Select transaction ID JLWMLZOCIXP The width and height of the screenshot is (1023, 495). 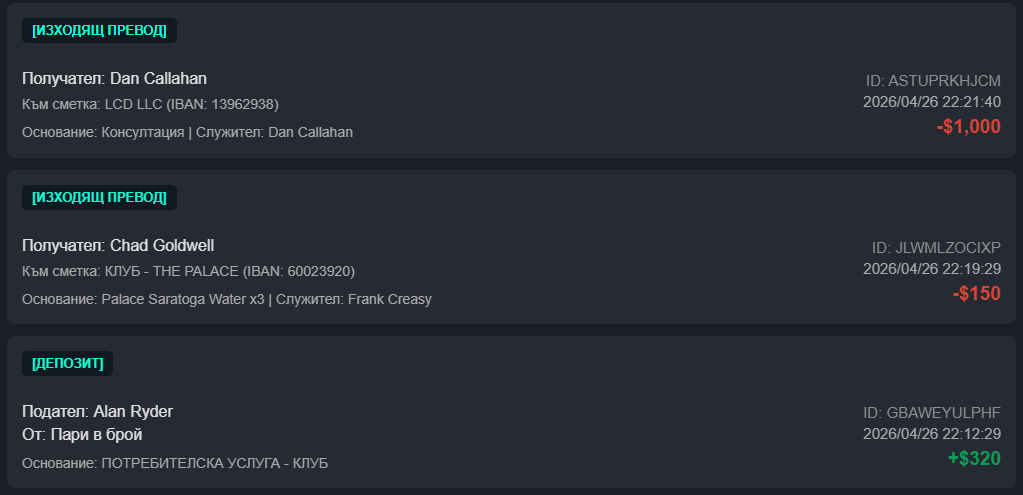point(936,248)
